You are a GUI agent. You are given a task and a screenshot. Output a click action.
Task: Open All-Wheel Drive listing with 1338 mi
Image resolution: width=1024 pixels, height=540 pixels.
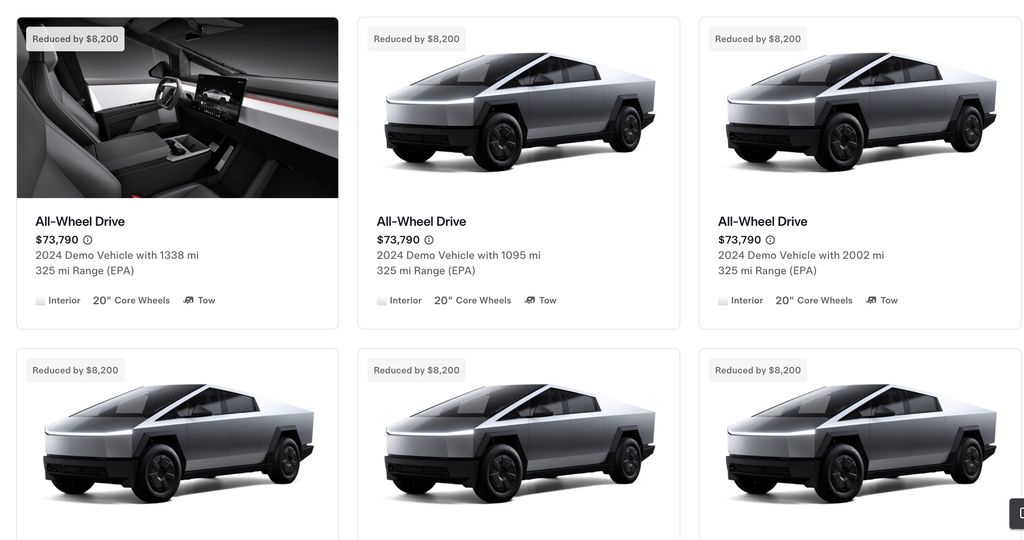[x=80, y=221]
